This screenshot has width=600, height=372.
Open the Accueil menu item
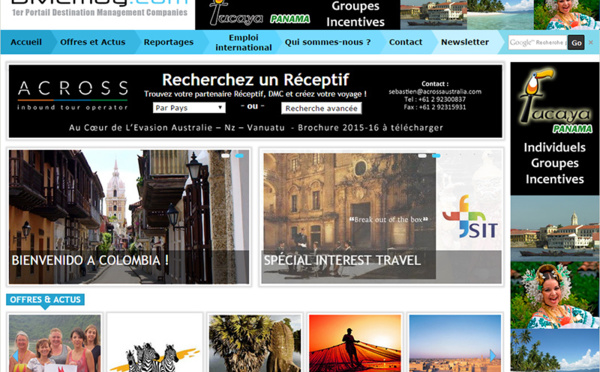(x=26, y=42)
